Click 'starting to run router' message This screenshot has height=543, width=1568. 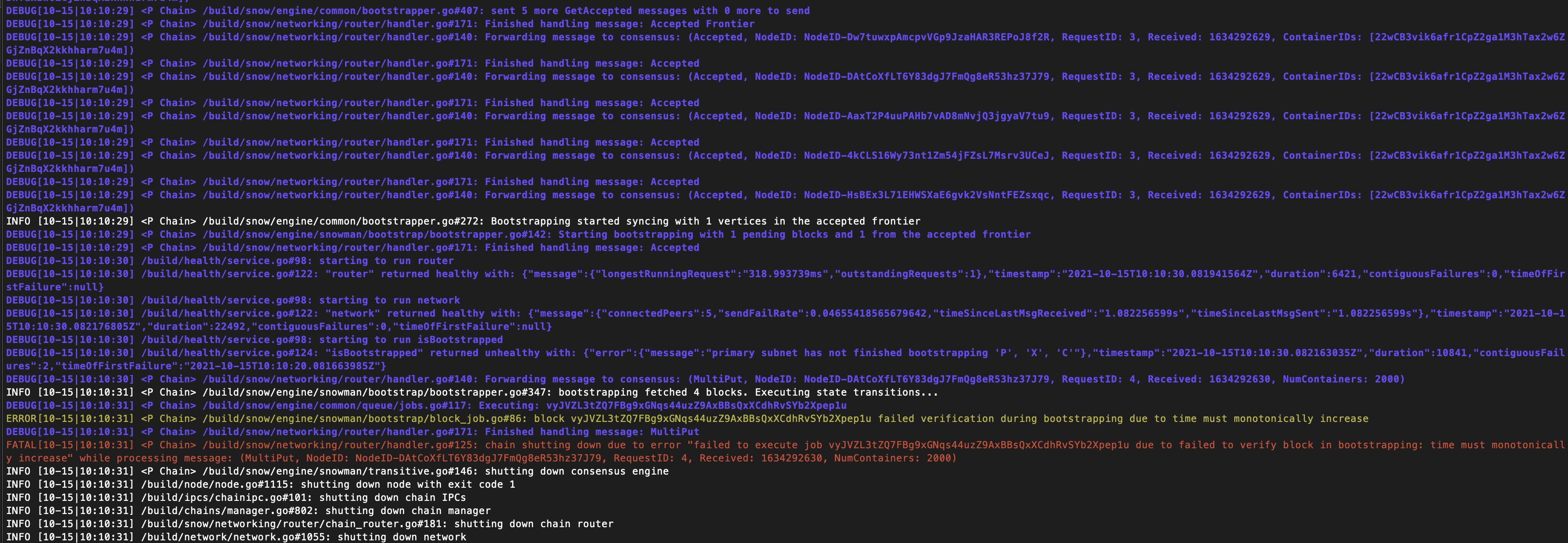tap(386, 261)
